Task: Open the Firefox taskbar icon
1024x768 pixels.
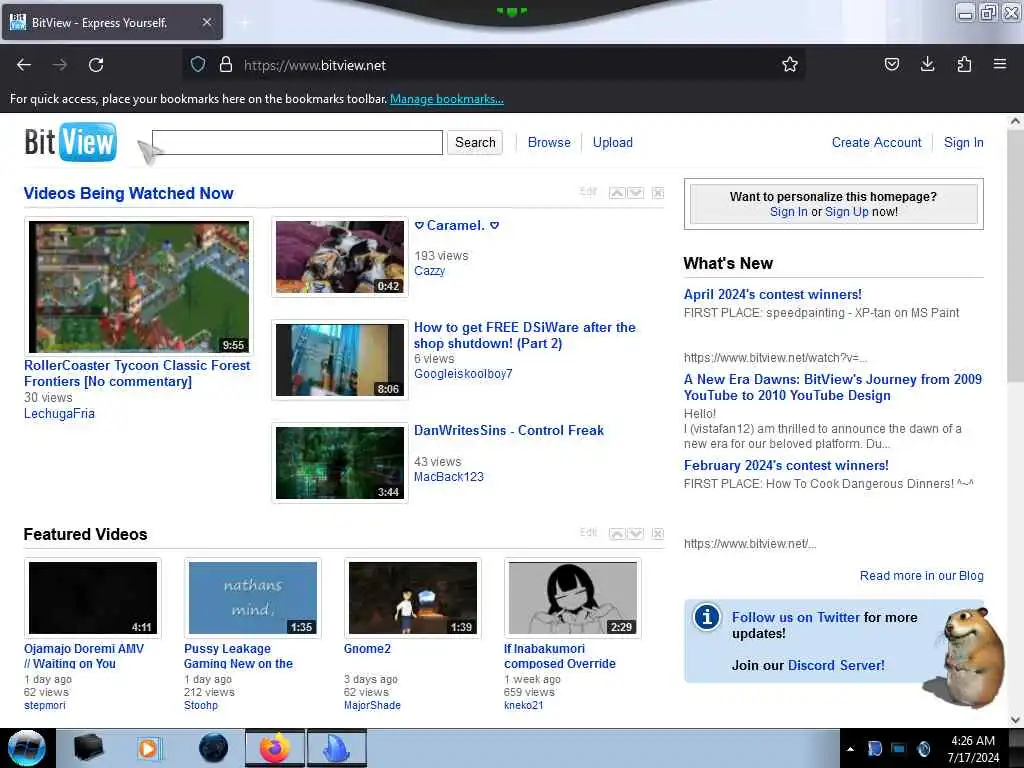Action: 275,748
